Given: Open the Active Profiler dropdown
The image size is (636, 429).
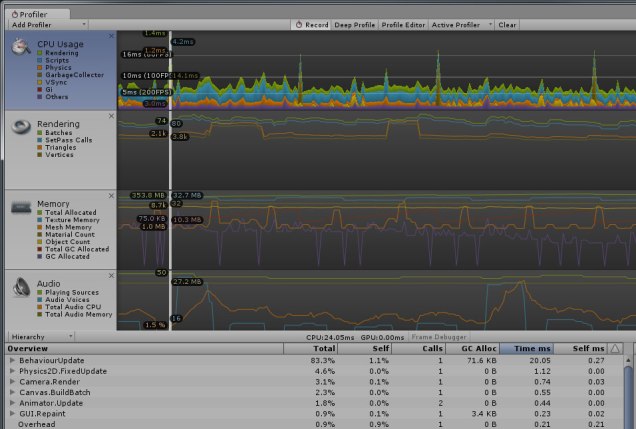Looking at the screenshot, I should tap(460, 24).
